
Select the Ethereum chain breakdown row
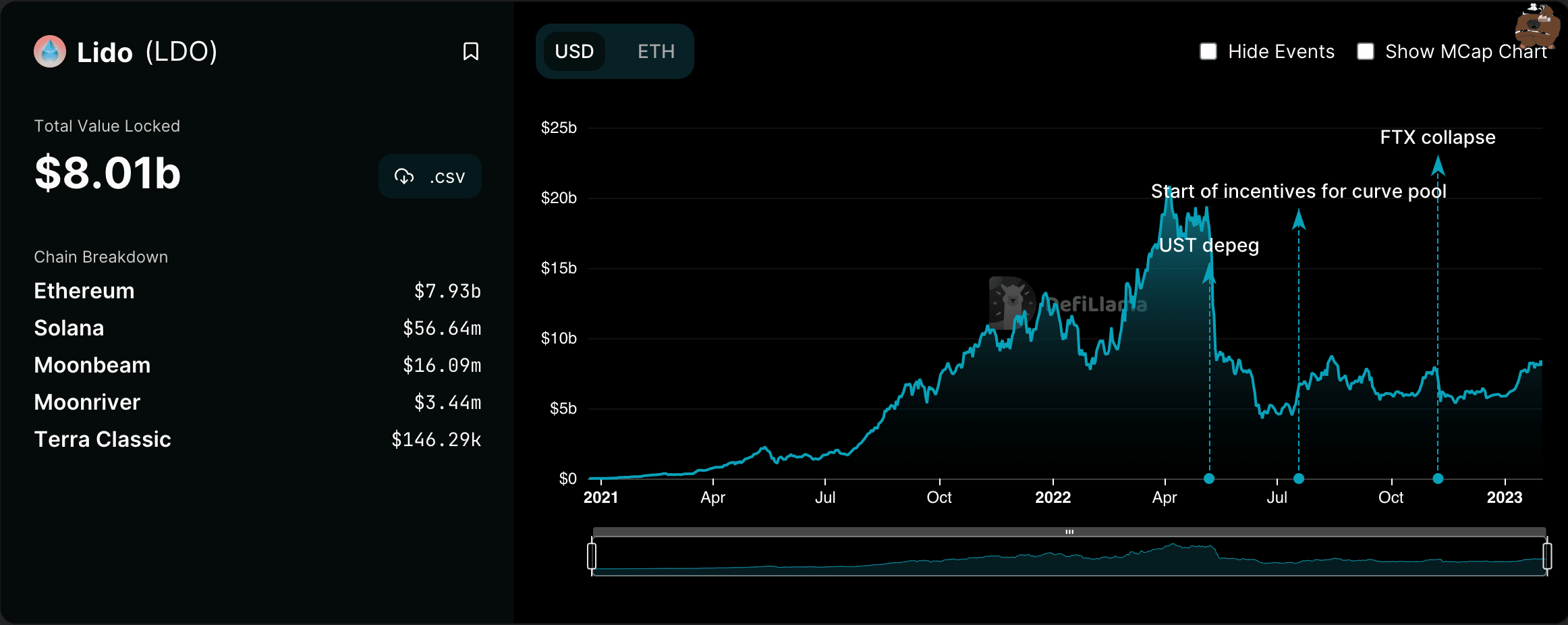[x=258, y=291]
